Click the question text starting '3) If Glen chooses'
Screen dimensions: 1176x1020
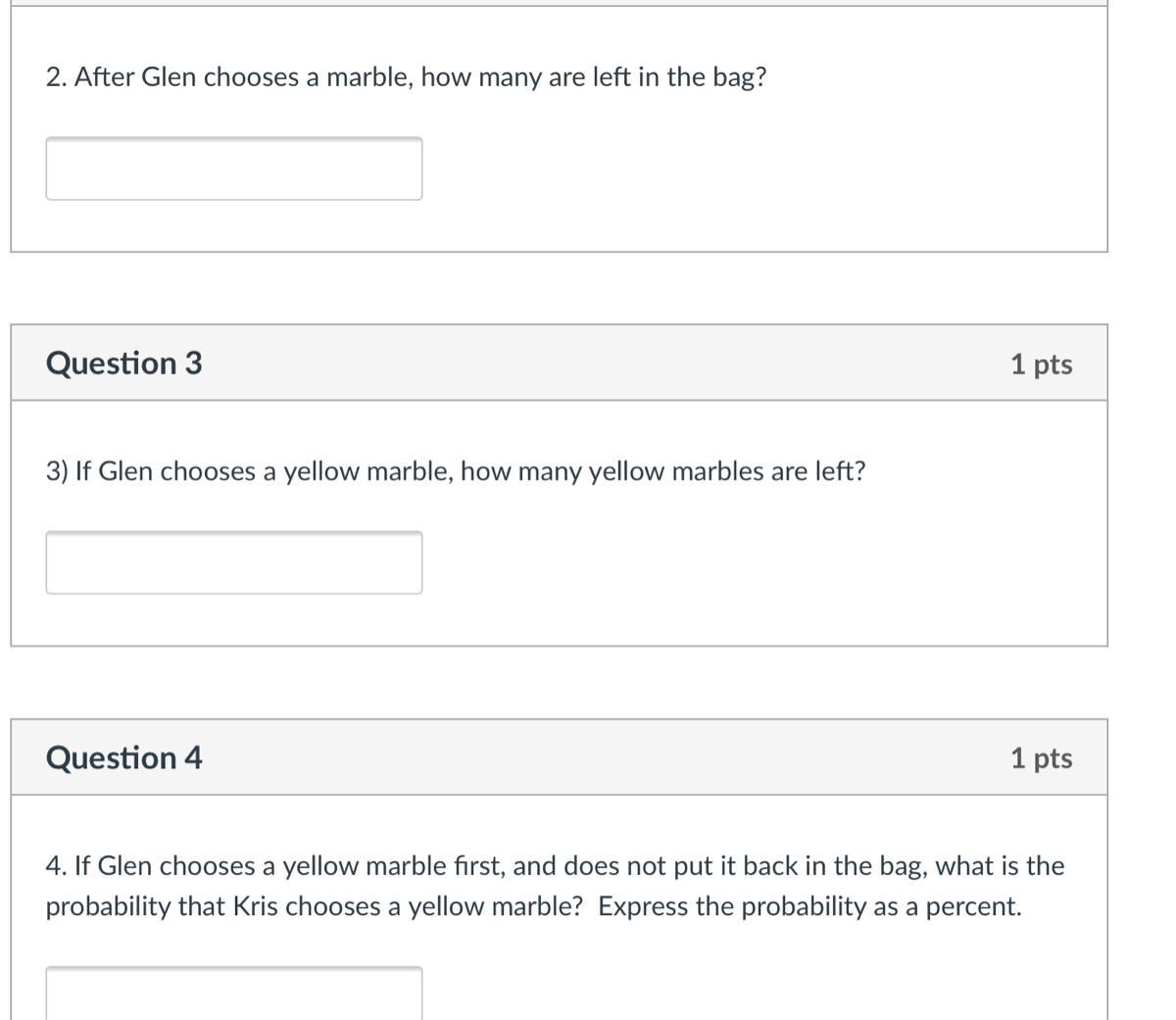[x=456, y=472]
